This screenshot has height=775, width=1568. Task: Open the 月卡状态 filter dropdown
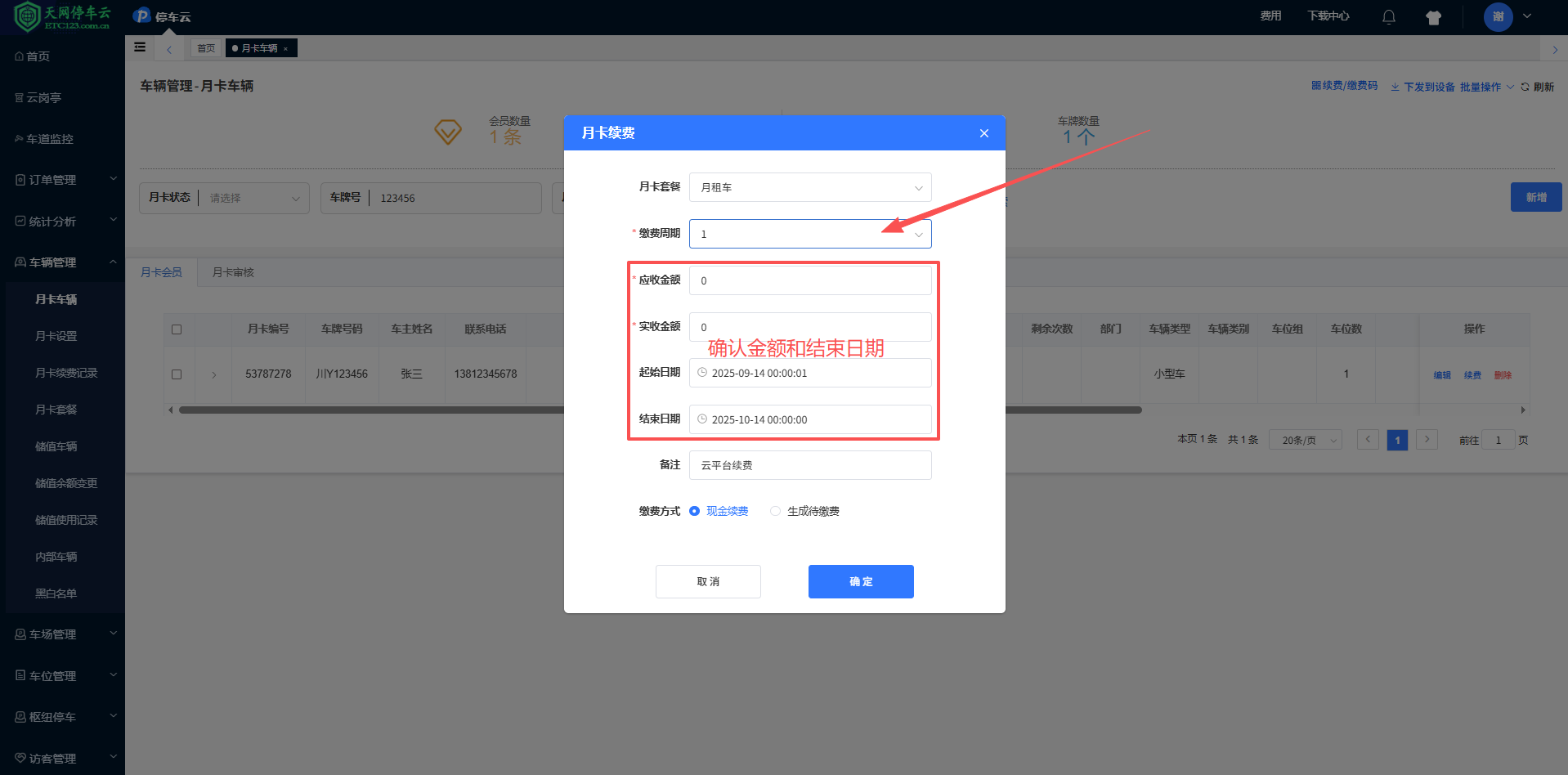pos(253,198)
